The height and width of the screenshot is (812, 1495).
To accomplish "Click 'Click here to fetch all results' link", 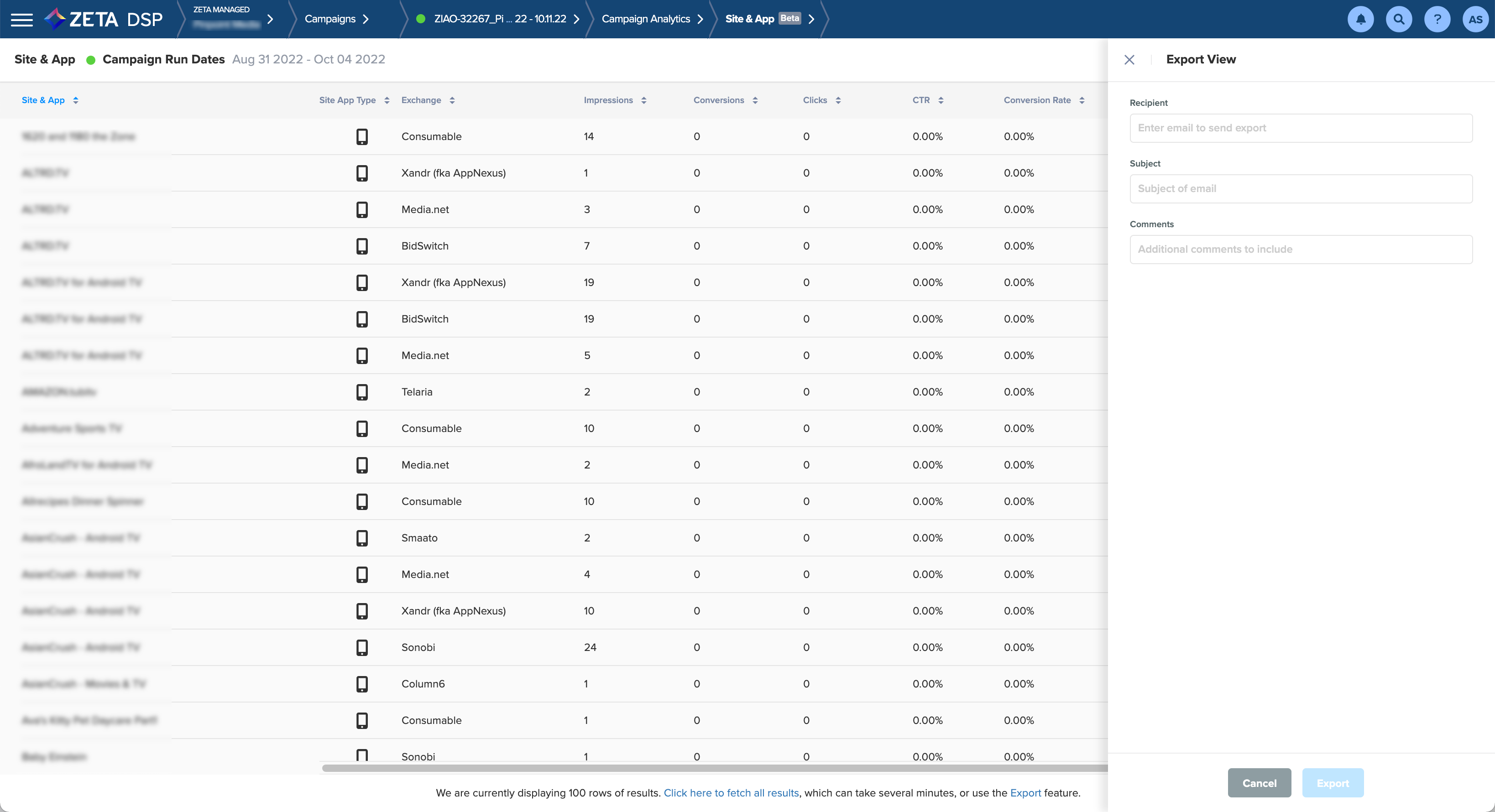I will pyautogui.click(x=731, y=793).
